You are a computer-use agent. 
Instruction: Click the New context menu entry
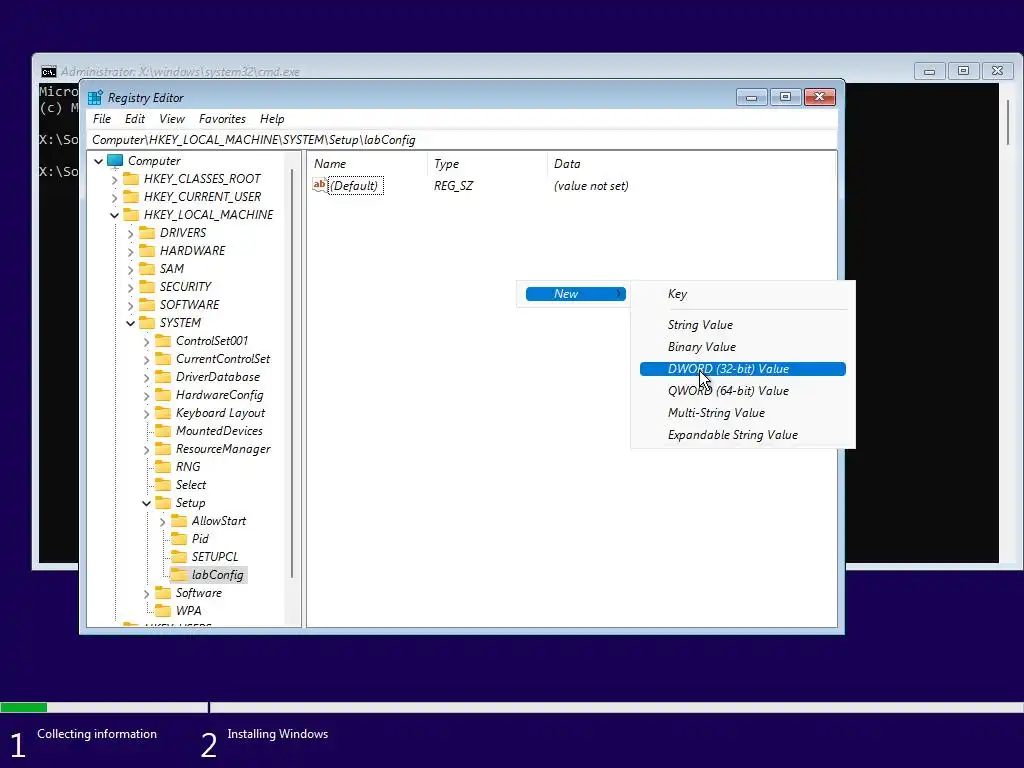pos(575,294)
